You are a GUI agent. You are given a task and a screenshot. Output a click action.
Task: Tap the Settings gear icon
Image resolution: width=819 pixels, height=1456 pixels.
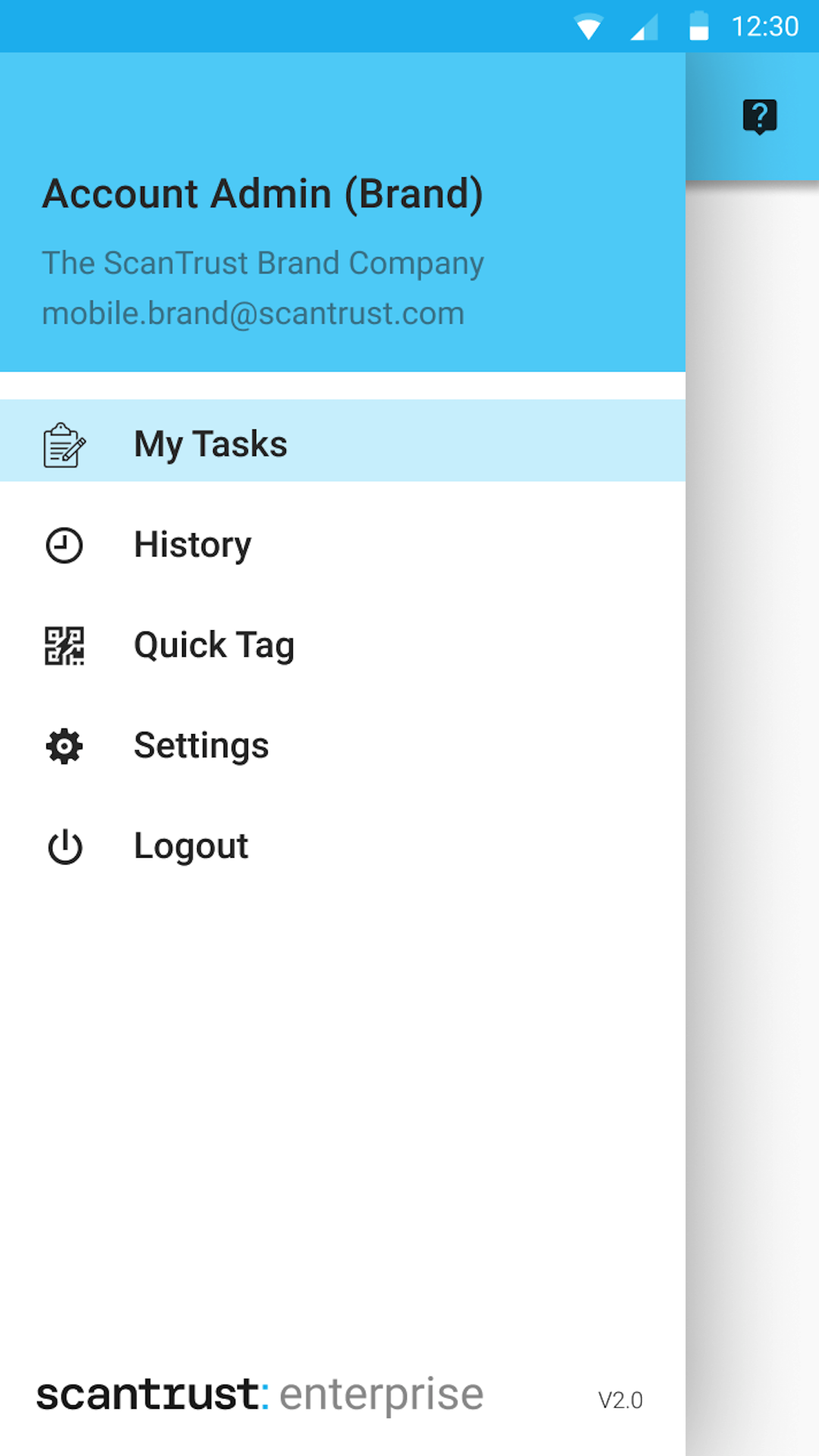pyautogui.click(x=64, y=746)
